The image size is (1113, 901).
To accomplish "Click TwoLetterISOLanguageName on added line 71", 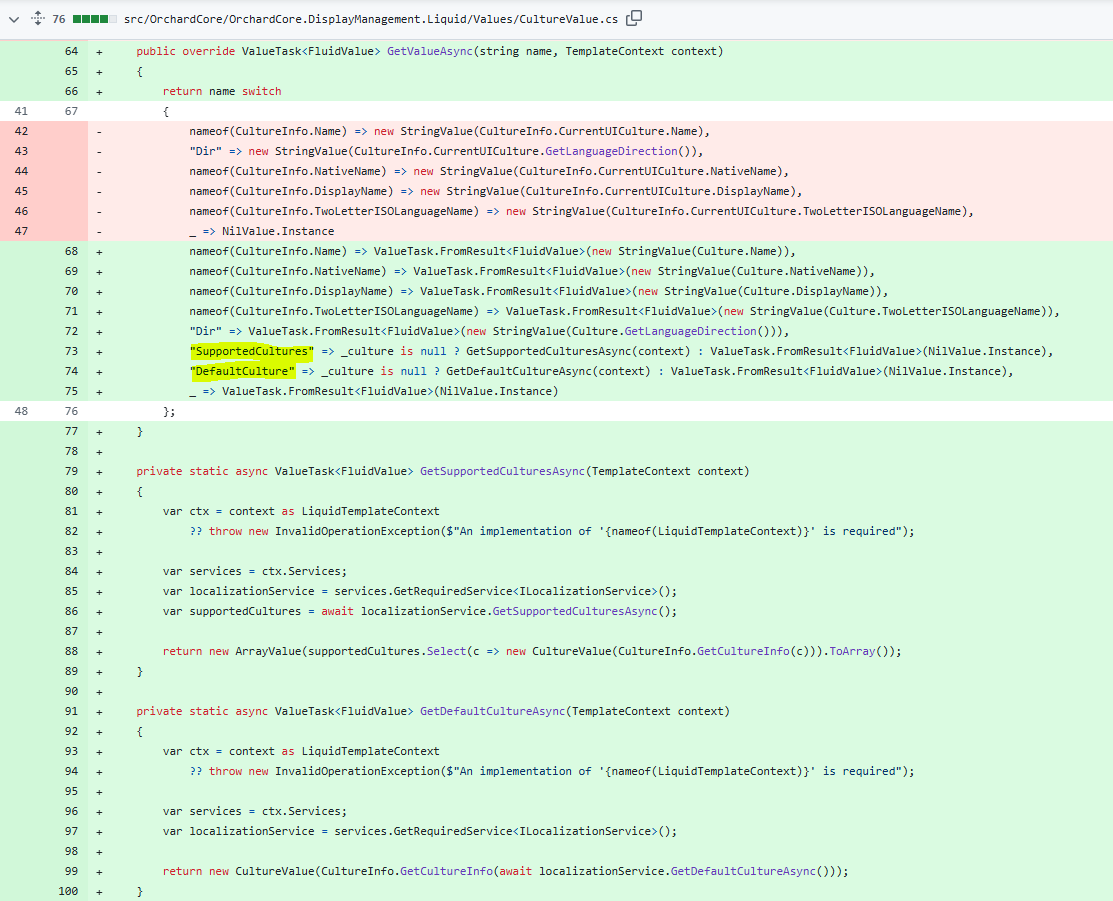I will point(961,311).
